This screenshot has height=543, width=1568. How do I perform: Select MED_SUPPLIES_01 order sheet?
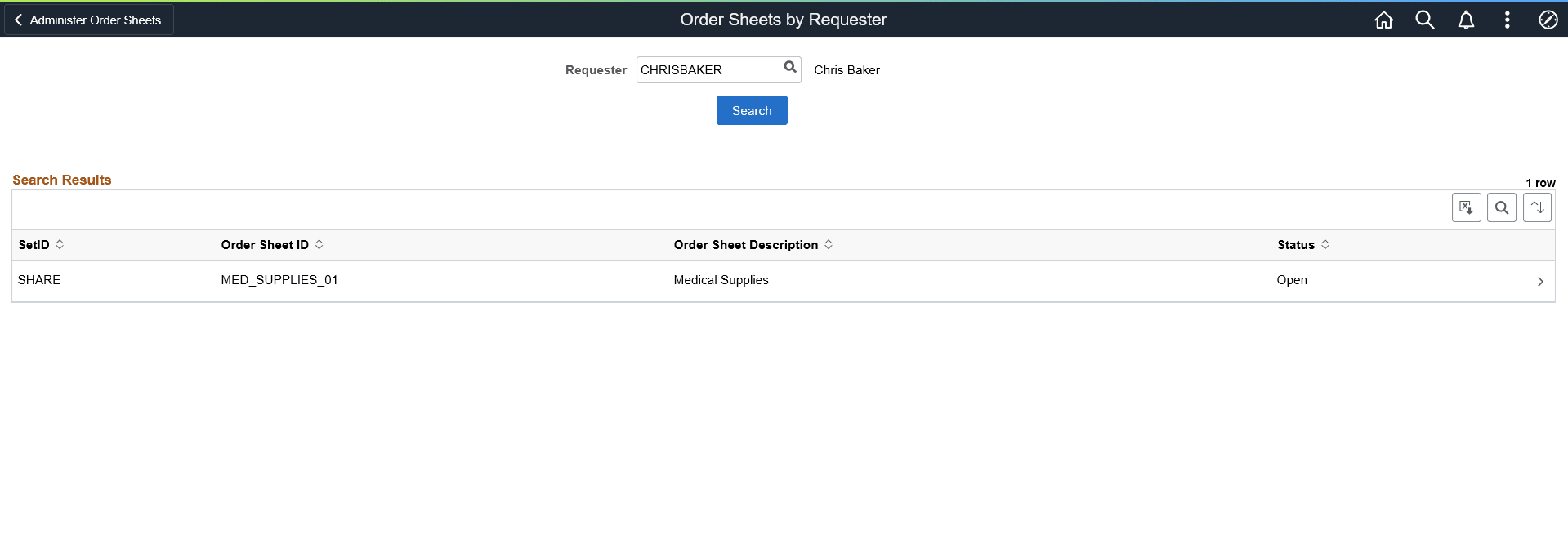[279, 280]
